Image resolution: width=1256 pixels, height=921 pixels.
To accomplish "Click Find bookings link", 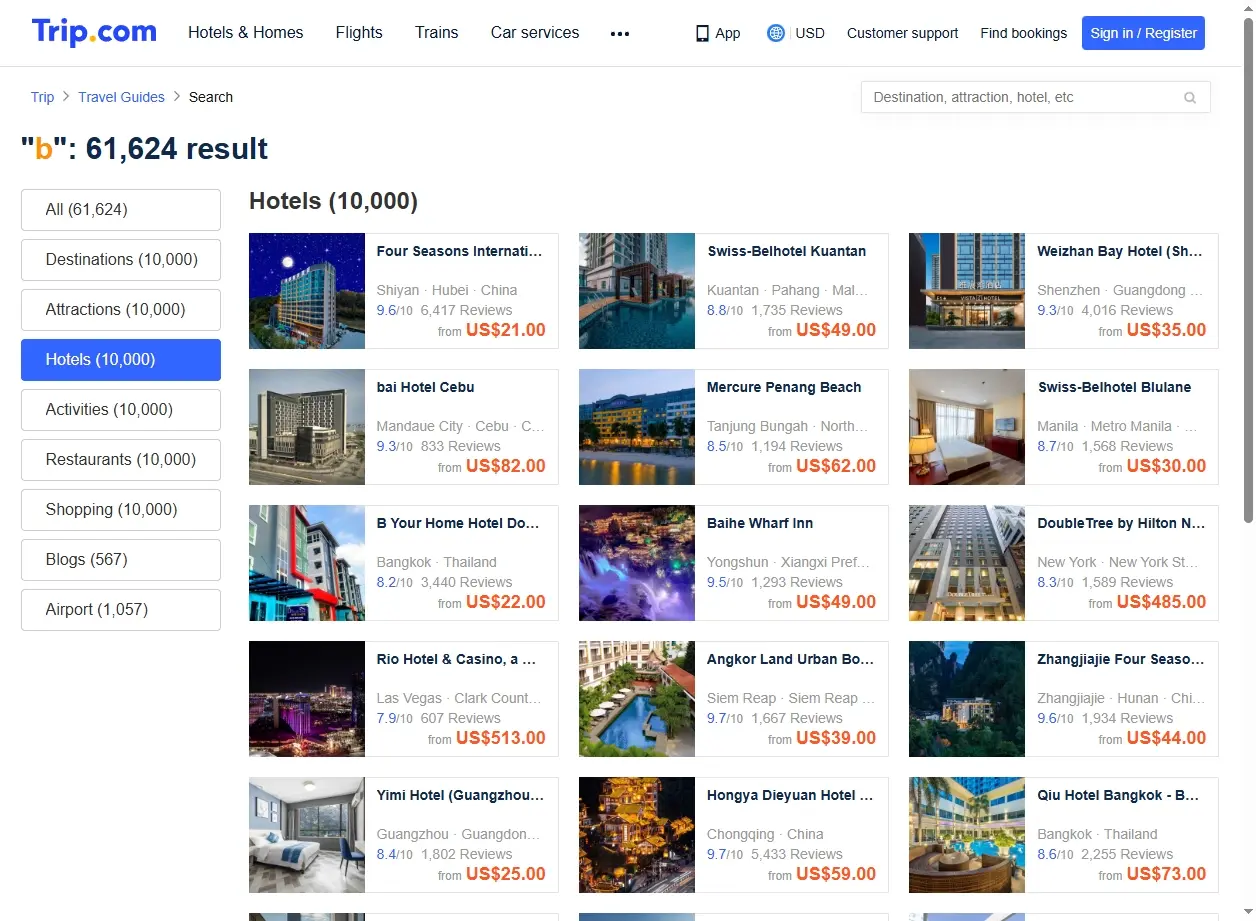I will 1024,33.
